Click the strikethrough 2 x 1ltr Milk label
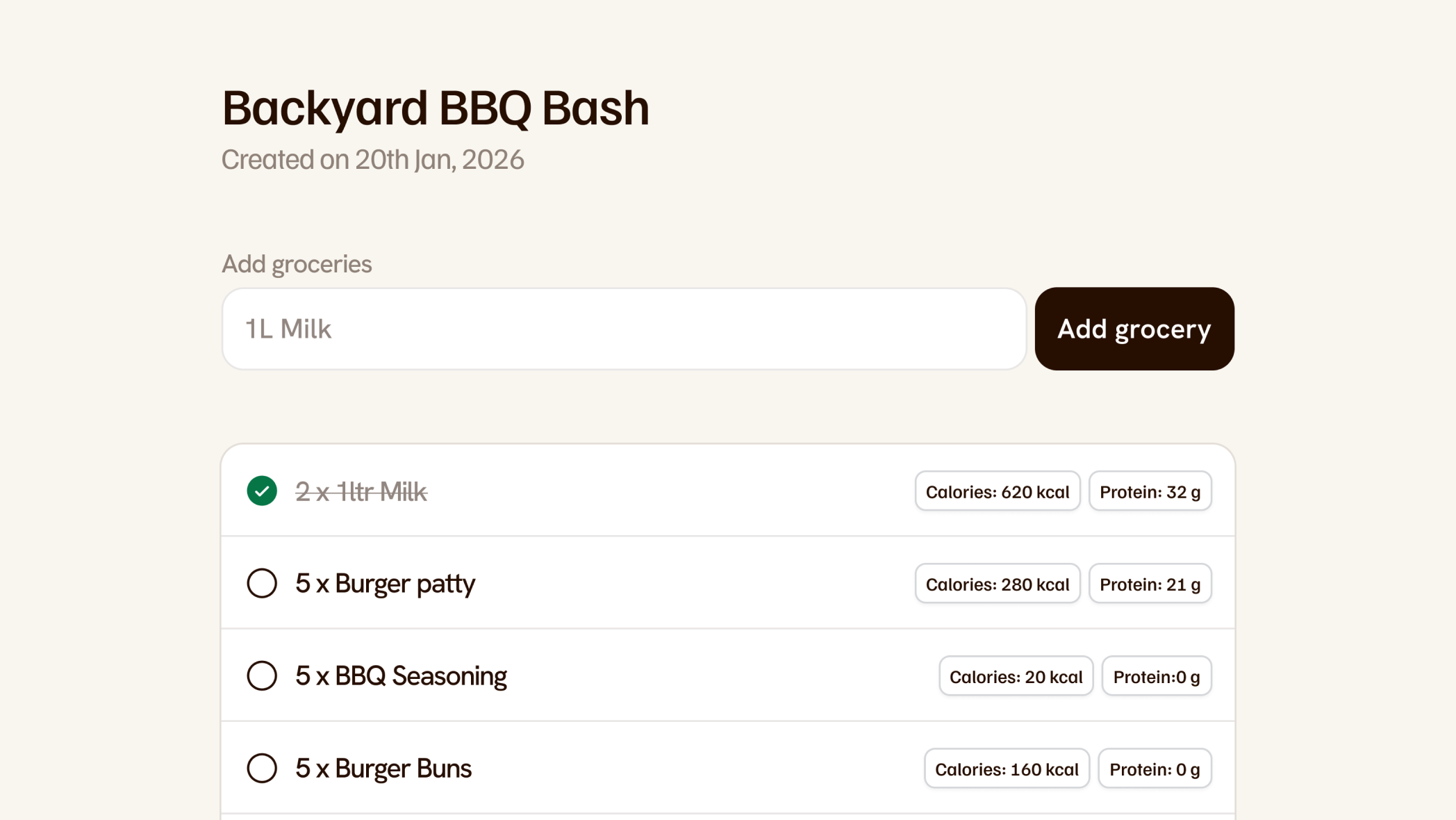 361,492
